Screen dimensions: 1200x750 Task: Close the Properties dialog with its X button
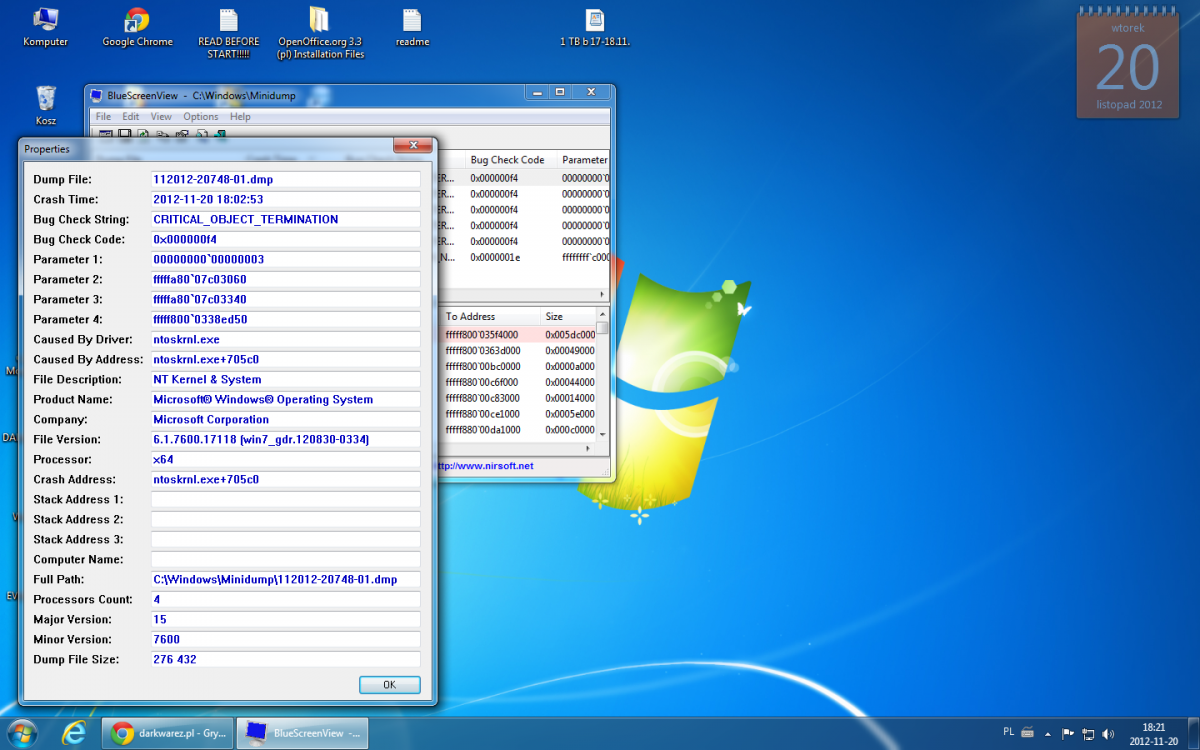click(412, 146)
